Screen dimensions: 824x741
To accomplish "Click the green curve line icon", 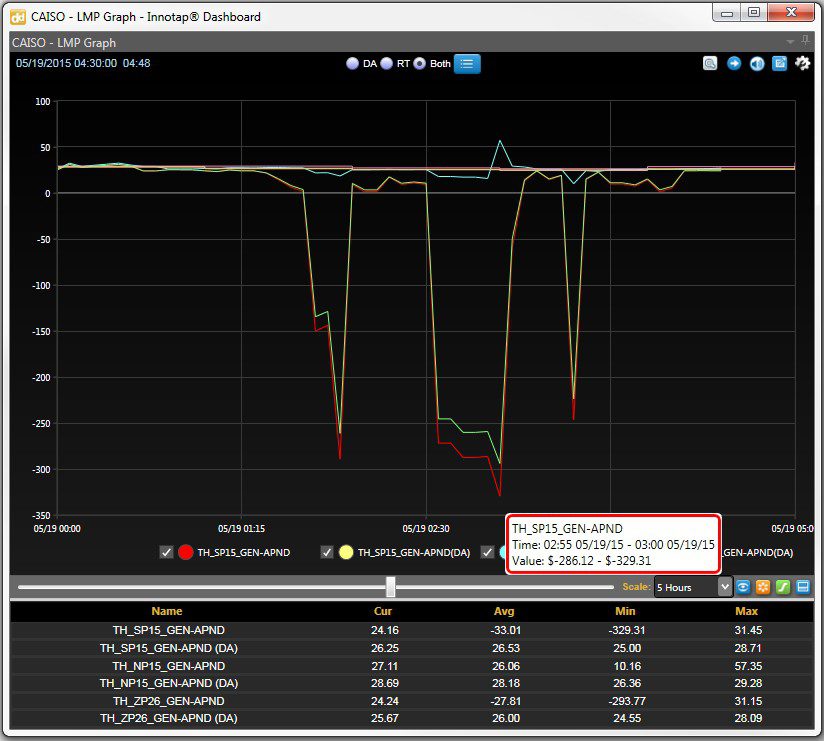I will click(783, 586).
